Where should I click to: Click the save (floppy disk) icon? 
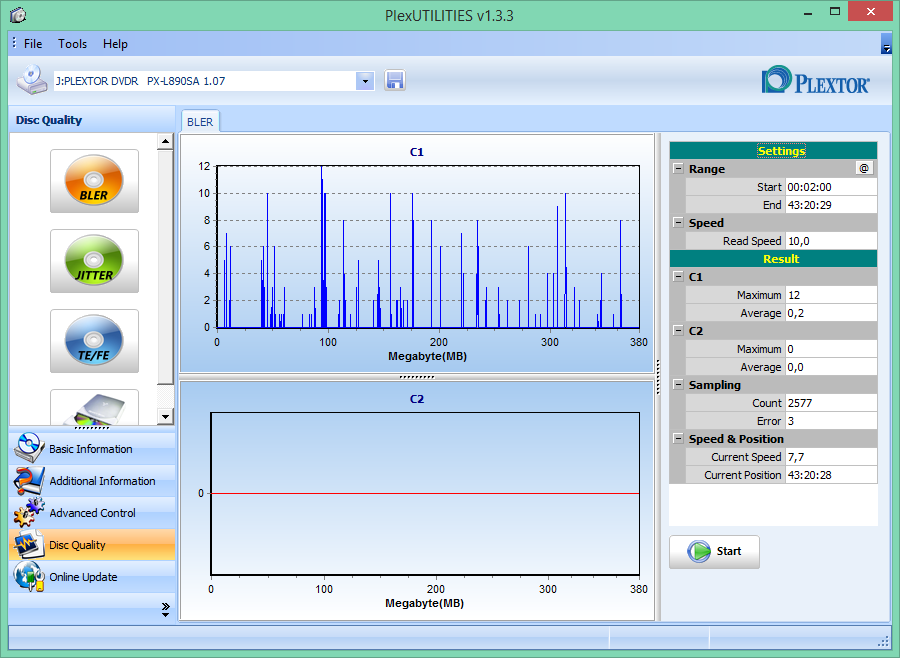click(395, 80)
